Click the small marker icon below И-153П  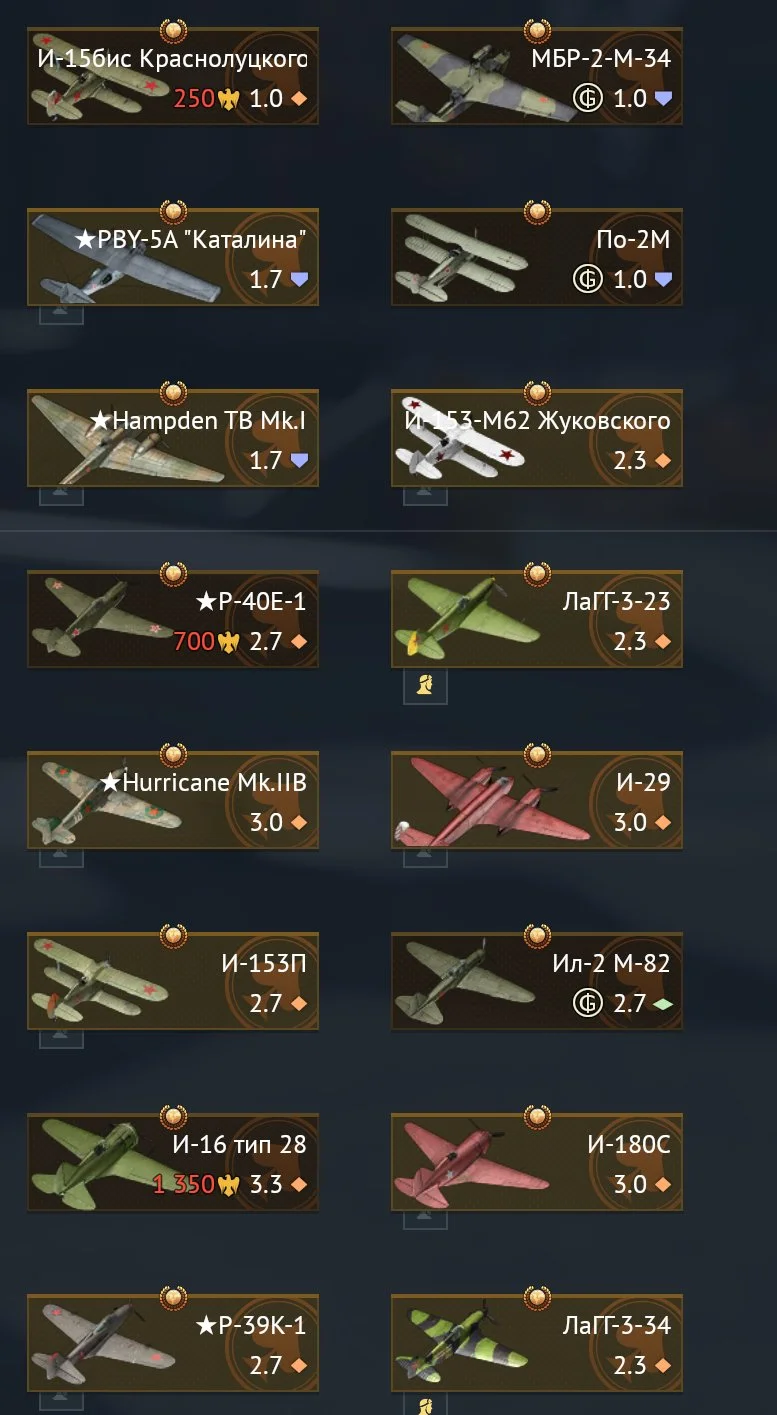(x=61, y=1038)
